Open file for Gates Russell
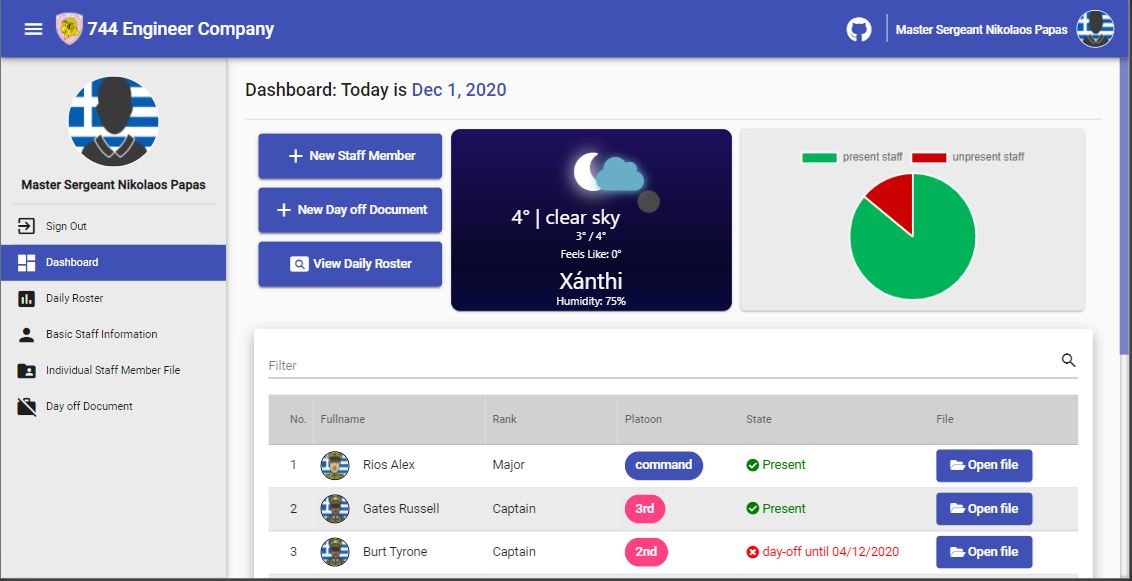The image size is (1132, 581). tap(984, 509)
